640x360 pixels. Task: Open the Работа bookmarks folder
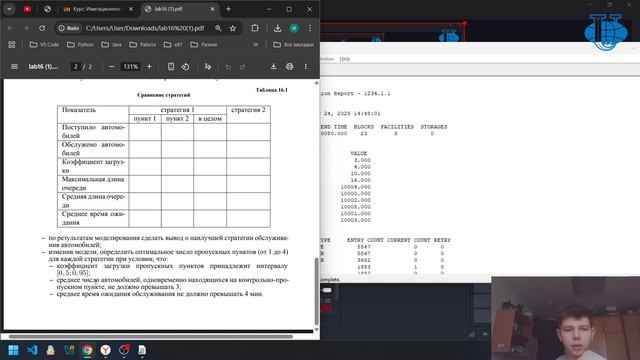142,44
